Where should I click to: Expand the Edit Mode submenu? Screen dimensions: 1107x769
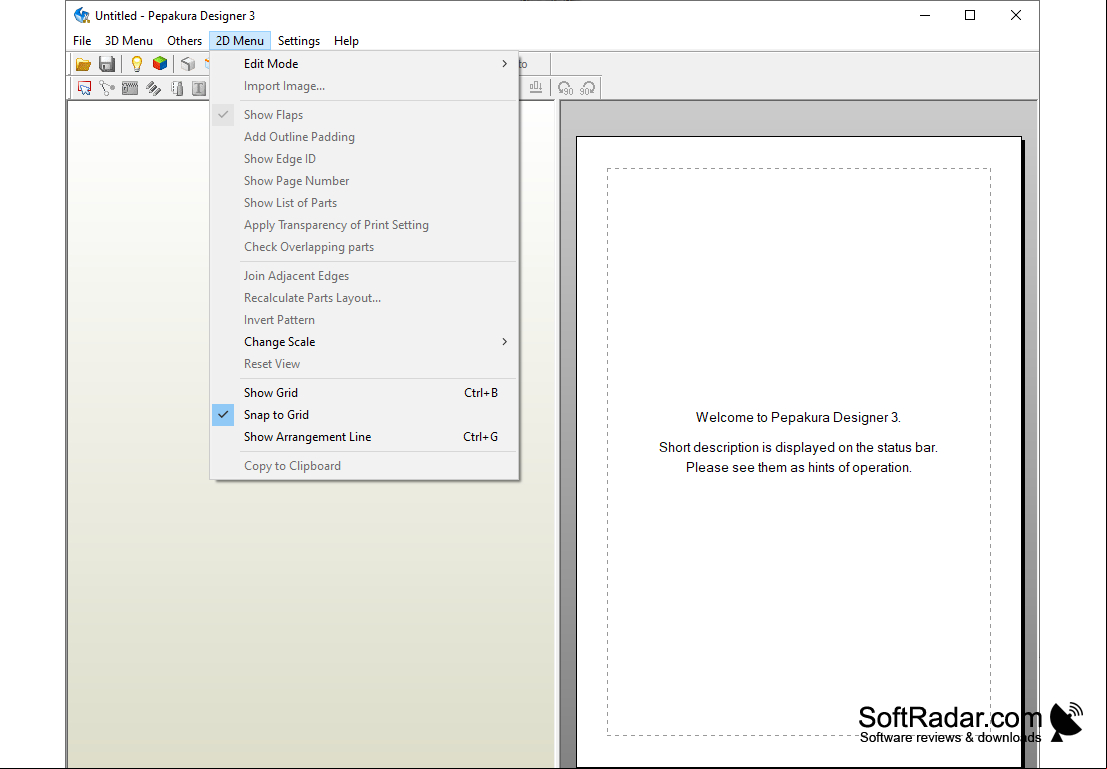(x=364, y=64)
